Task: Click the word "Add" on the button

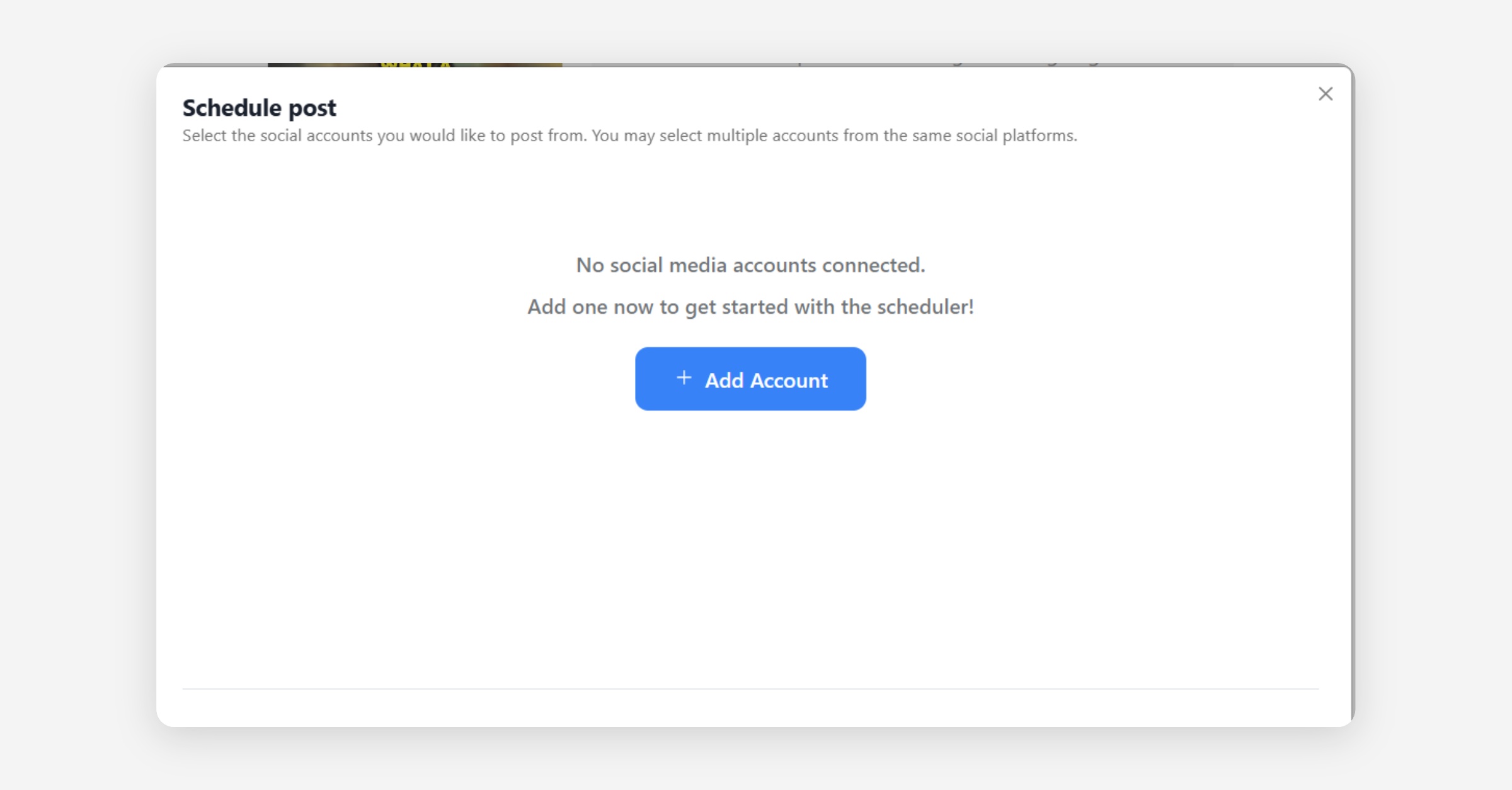Action: (x=724, y=381)
